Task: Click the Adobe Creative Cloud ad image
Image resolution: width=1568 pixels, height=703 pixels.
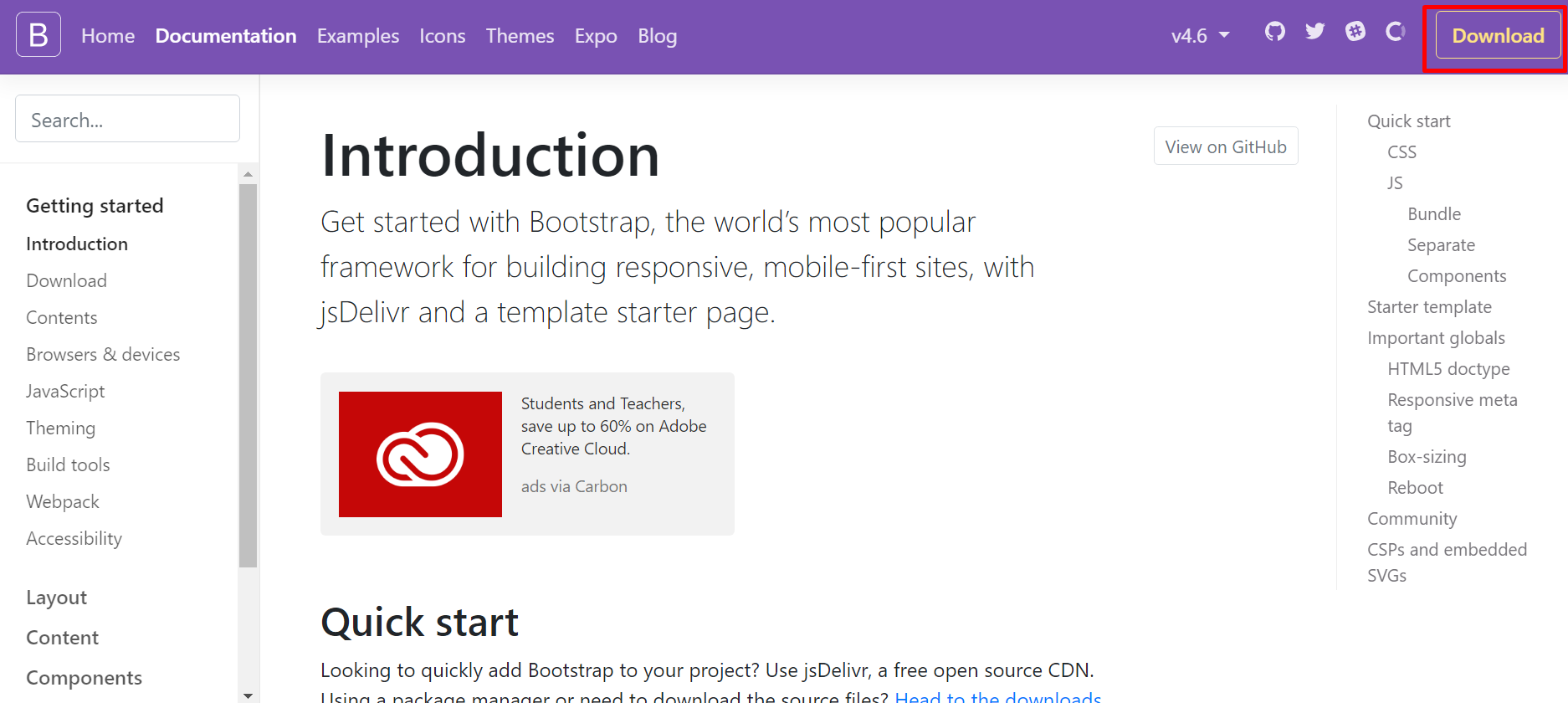Action: [420, 454]
